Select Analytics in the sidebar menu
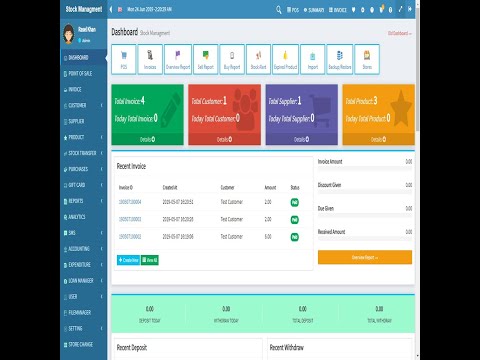This screenshot has width=480, height=360. 83,217
